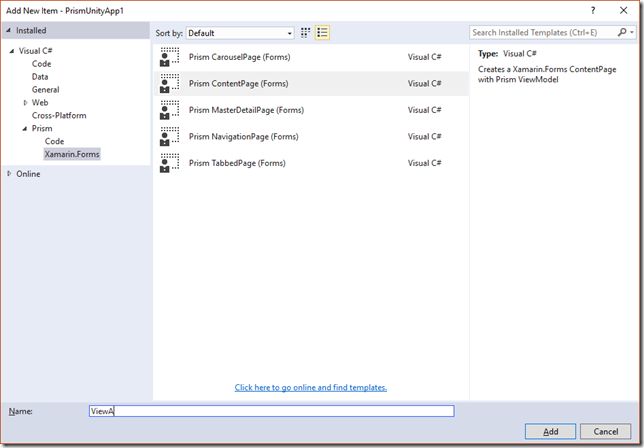644x448 pixels.
Task: Select Code under Visual C#
Action: coord(41,64)
